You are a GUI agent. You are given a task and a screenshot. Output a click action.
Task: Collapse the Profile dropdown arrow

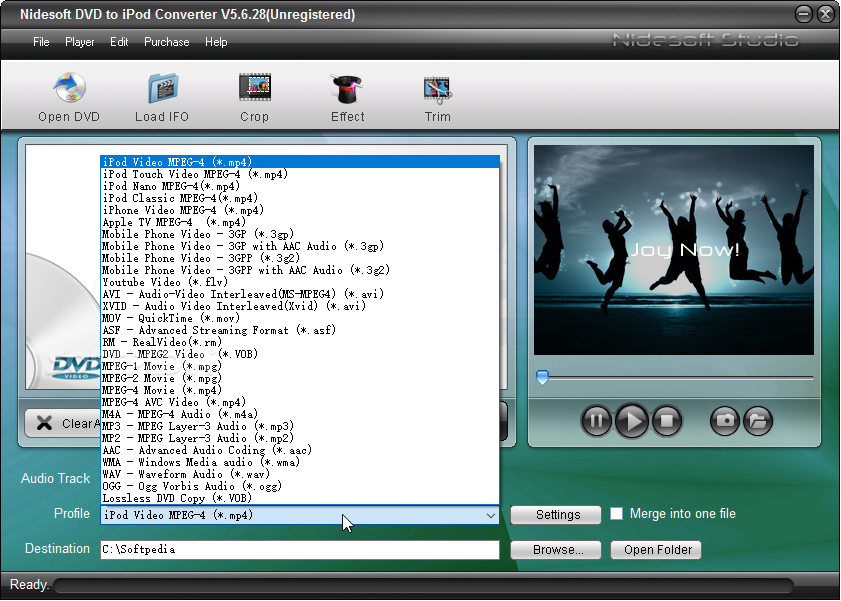click(490, 515)
